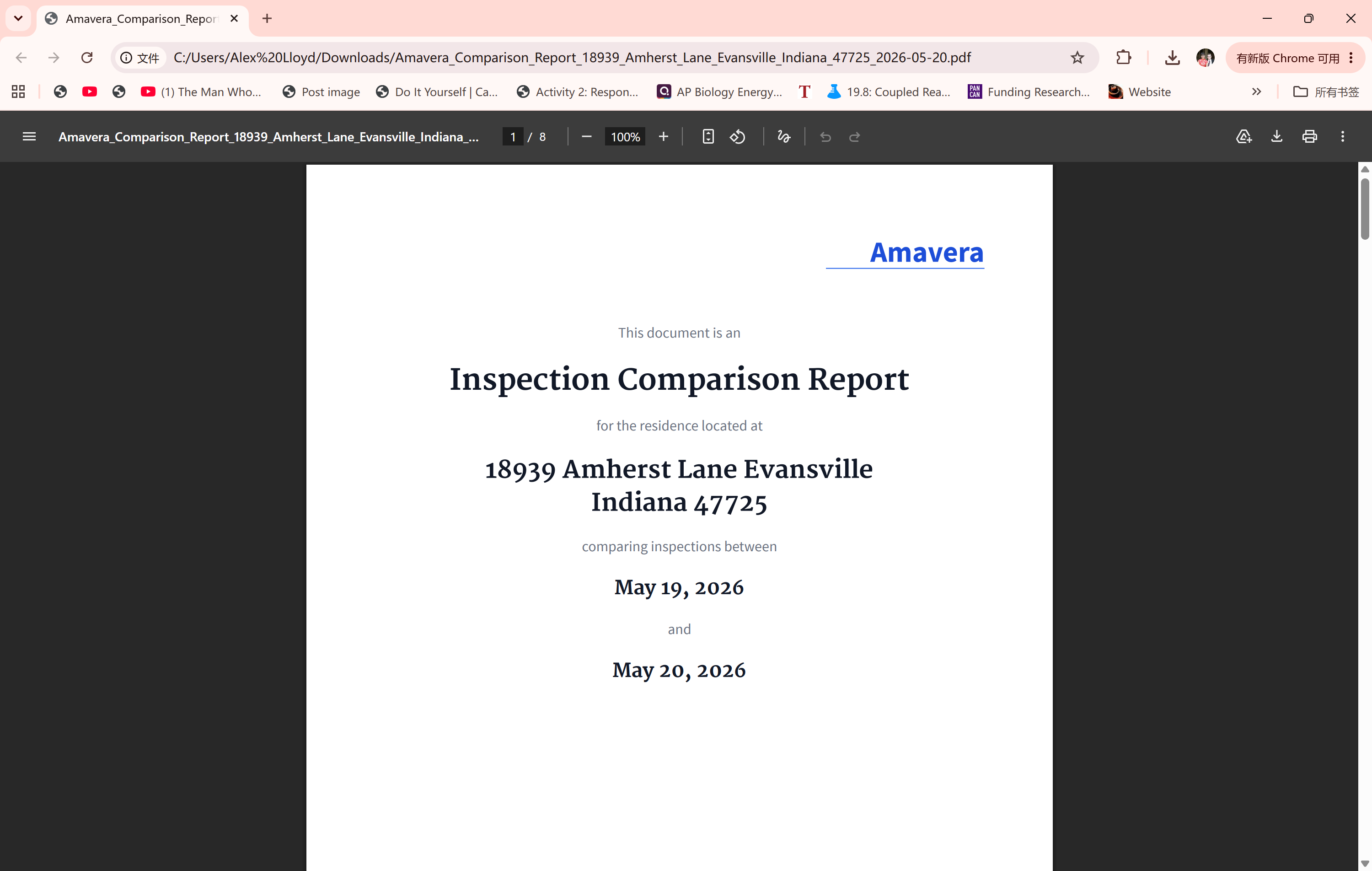Image resolution: width=1372 pixels, height=871 pixels.
Task: Minimize the Chrome window
Action: [x=1267, y=18]
